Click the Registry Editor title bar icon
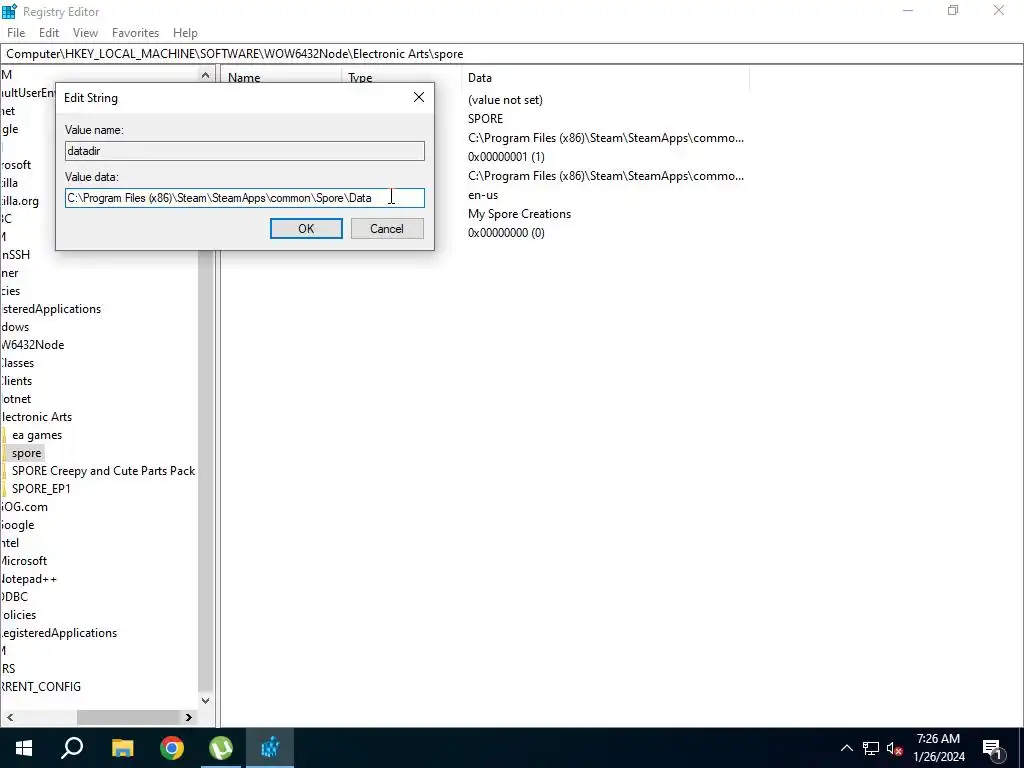This screenshot has width=1024, height=768. [9, 11]
